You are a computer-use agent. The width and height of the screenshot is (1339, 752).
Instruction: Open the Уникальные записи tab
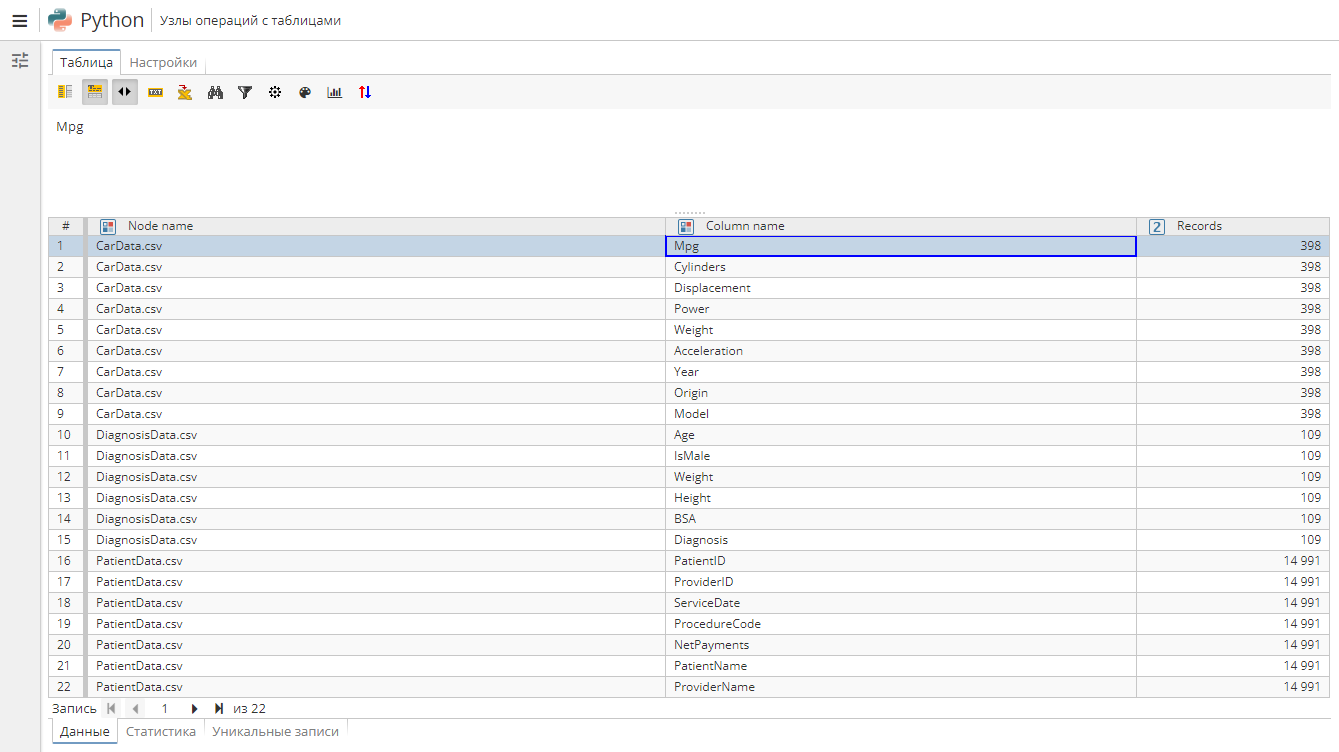pos(276,731)
